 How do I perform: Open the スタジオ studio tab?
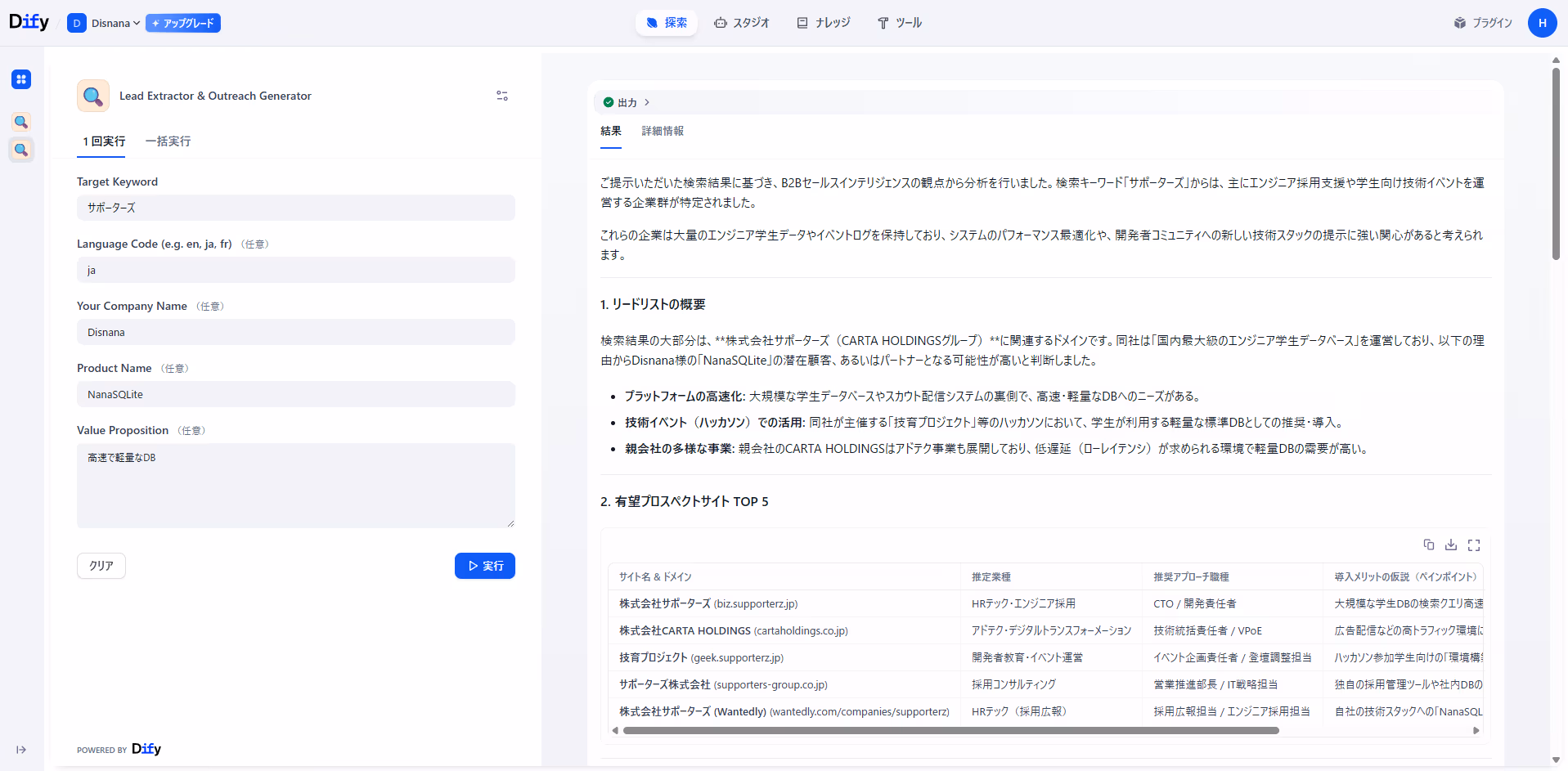click(x=742, y=23)
